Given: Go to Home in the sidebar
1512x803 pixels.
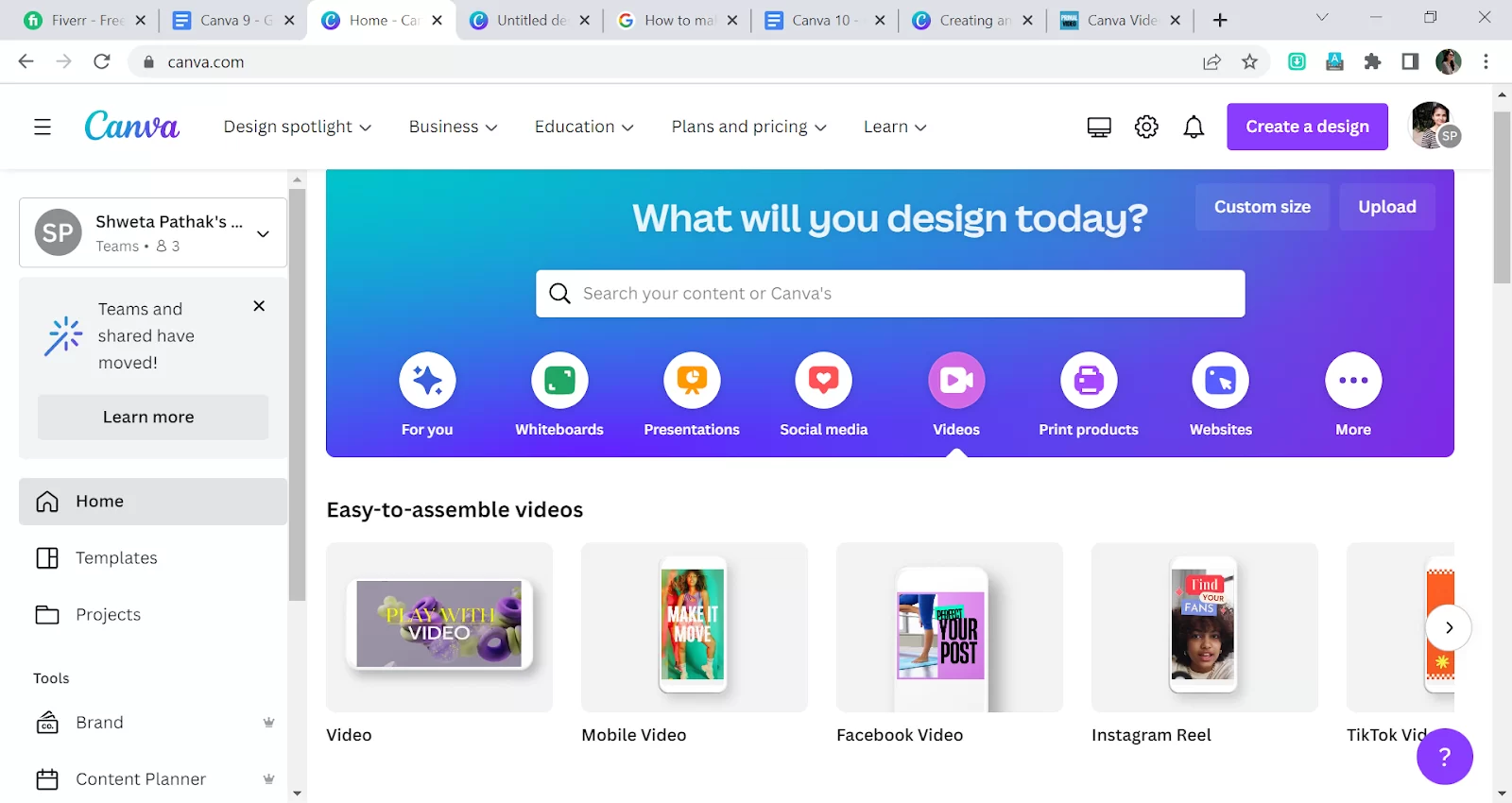Looking at the screenshot, I should coord(153,502).
